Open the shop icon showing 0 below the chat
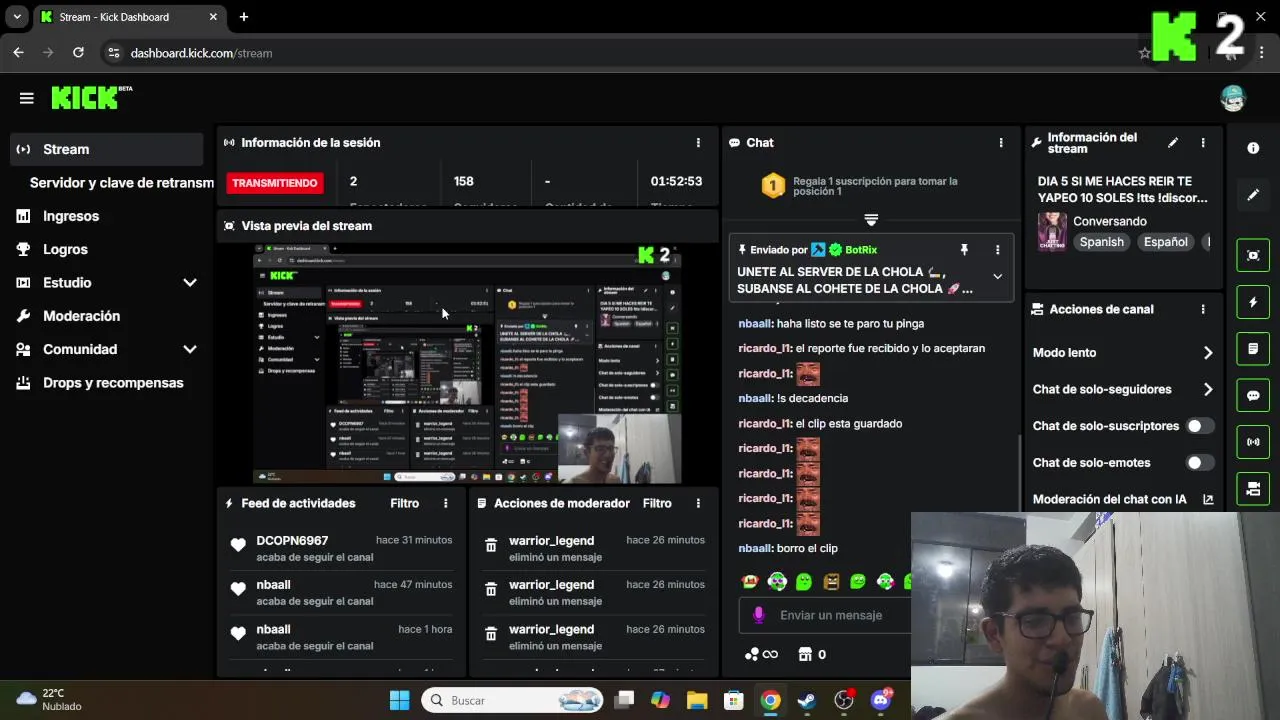 tap(811, 654)
